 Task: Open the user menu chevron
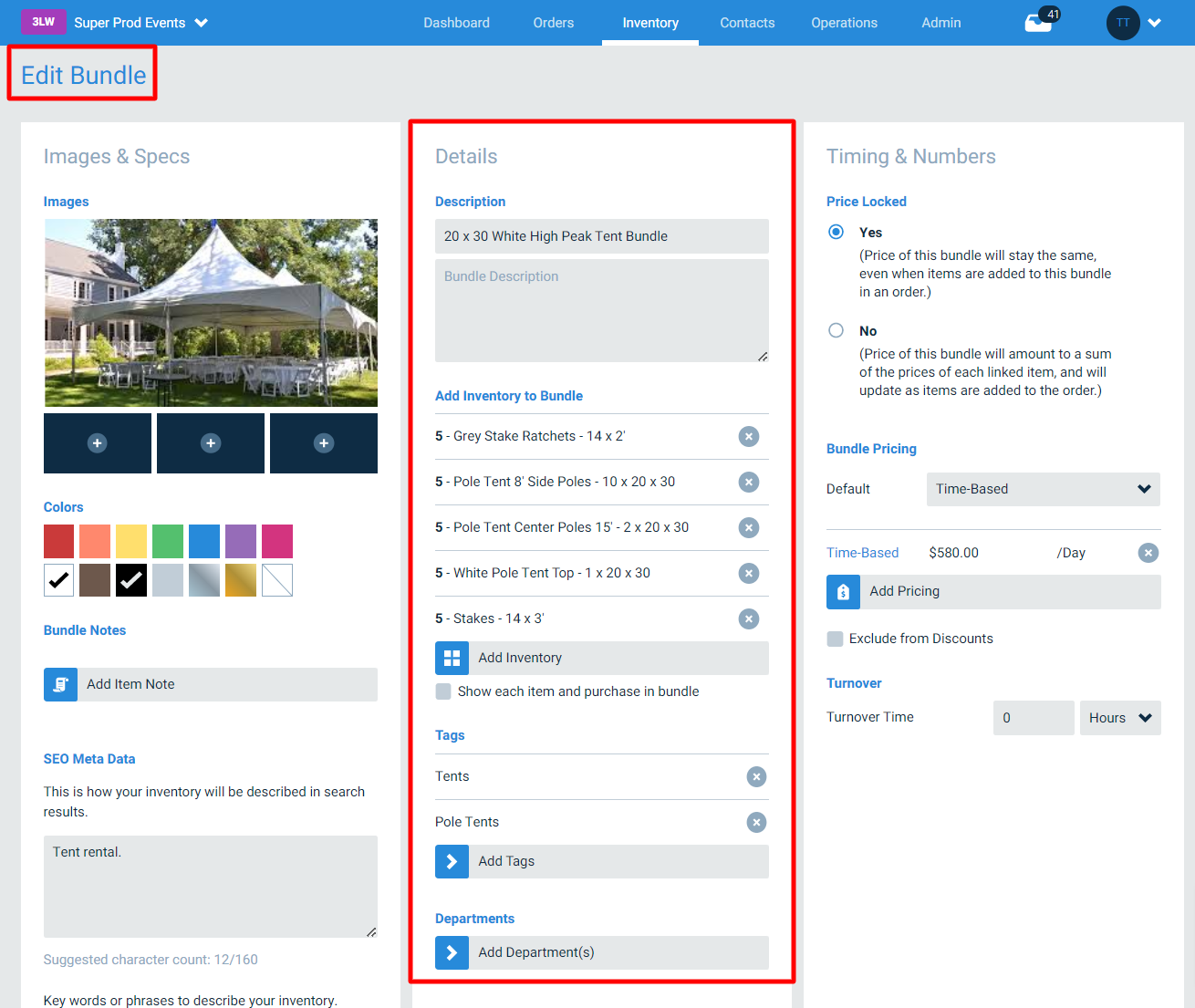tap(1155, 23)
